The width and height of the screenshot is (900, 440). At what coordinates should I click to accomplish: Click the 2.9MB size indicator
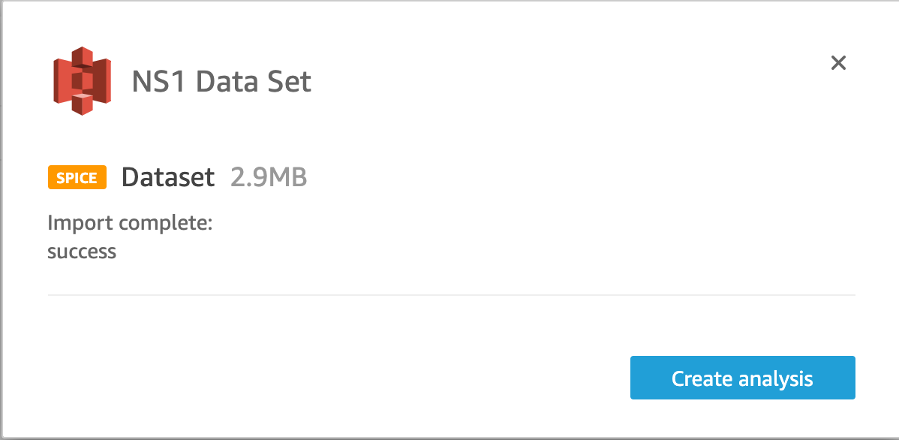269,178
